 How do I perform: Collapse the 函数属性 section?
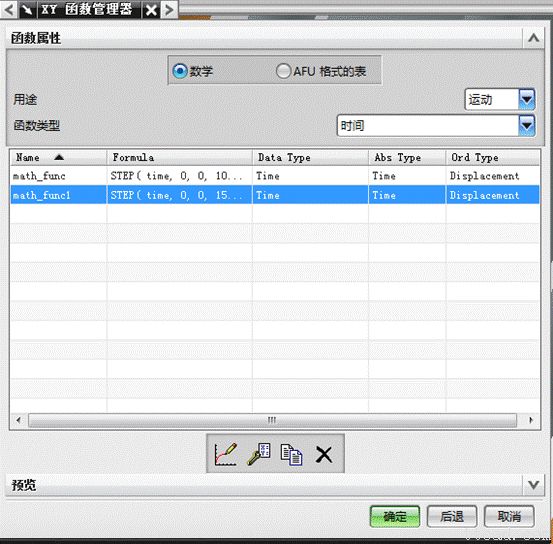(x=533, y=38)
